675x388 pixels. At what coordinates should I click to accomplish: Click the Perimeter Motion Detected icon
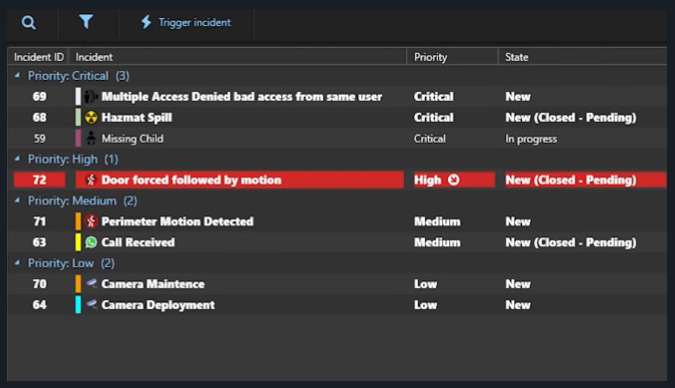[x=91, y=221]
